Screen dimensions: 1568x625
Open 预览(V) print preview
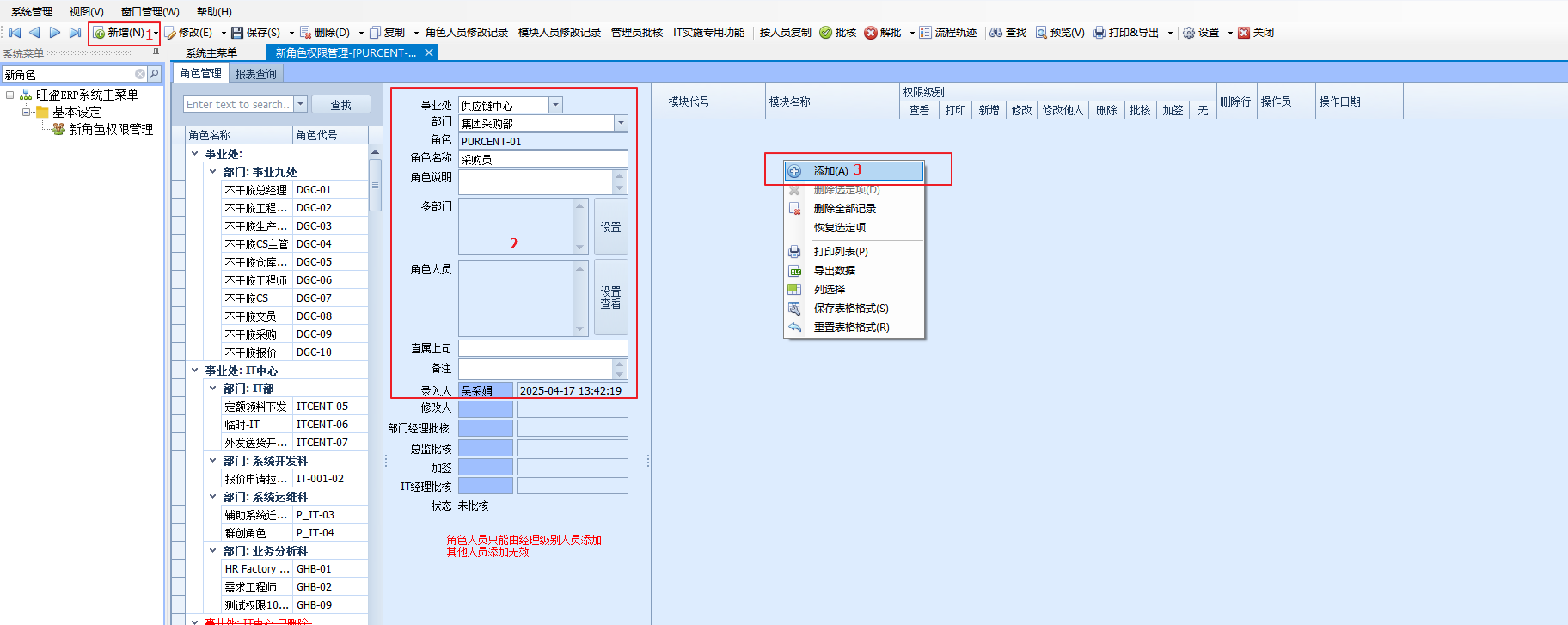click(1060, 33)
